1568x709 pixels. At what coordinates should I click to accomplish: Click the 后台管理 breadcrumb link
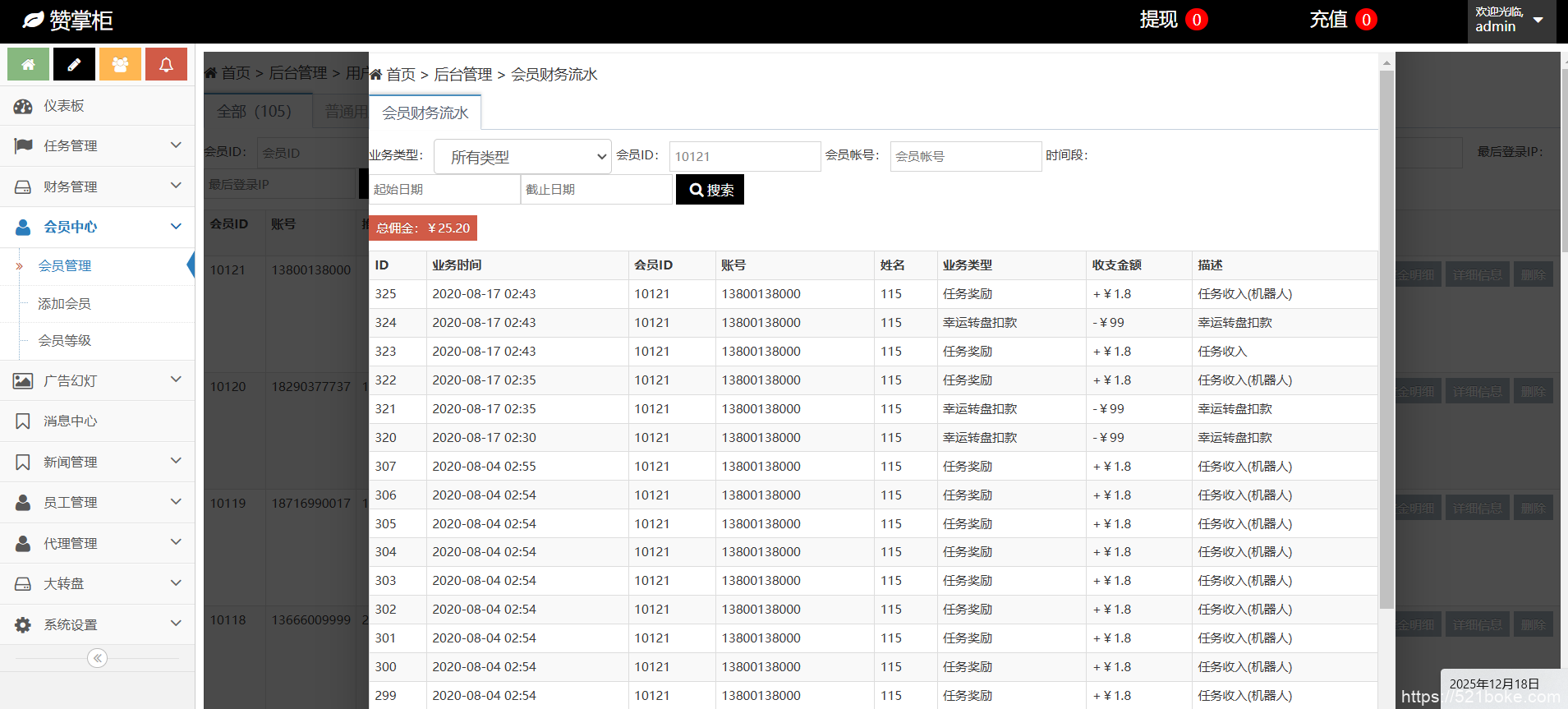pyautogui.click(x=462, y=75)
